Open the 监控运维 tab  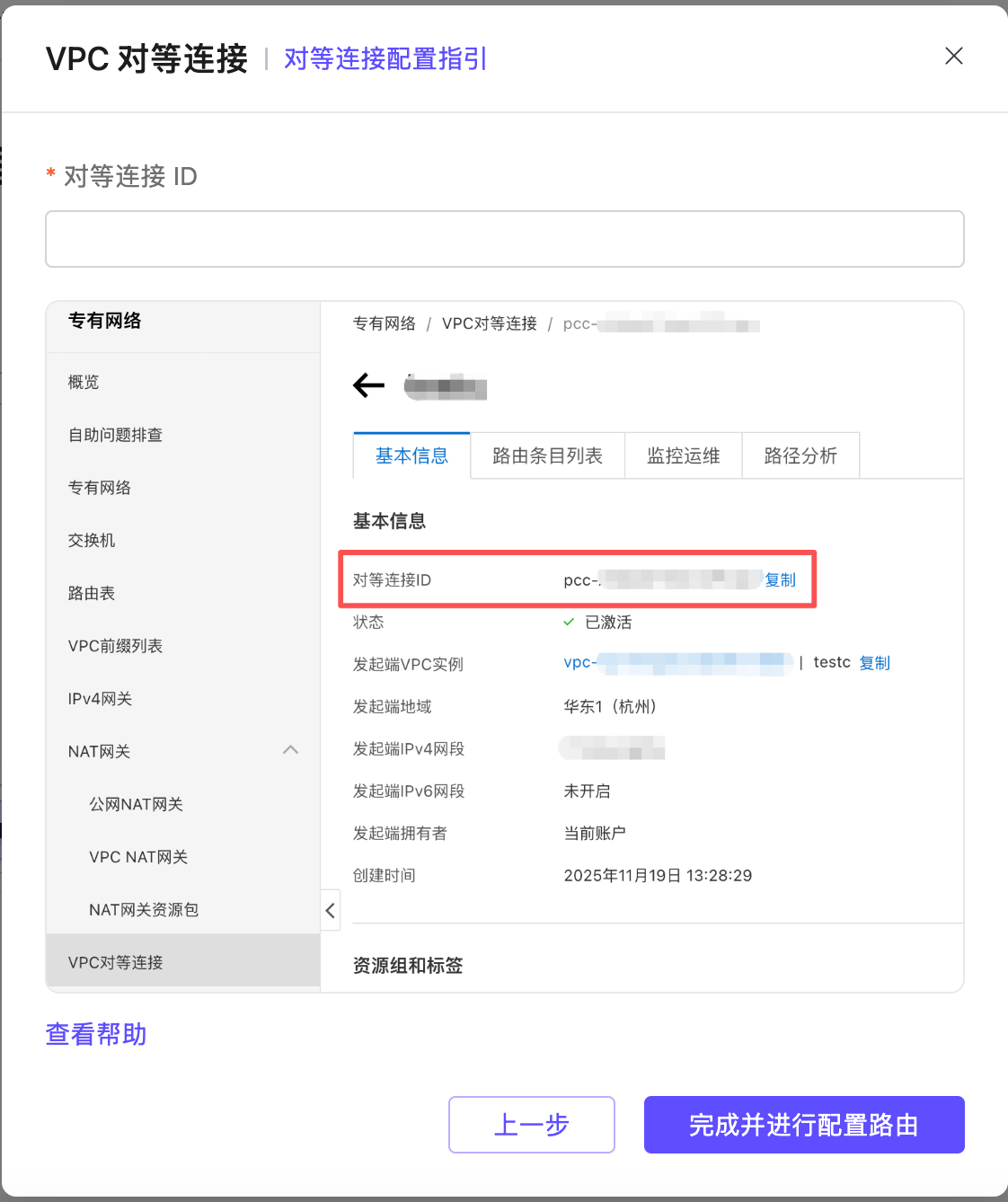pos(683,455)
